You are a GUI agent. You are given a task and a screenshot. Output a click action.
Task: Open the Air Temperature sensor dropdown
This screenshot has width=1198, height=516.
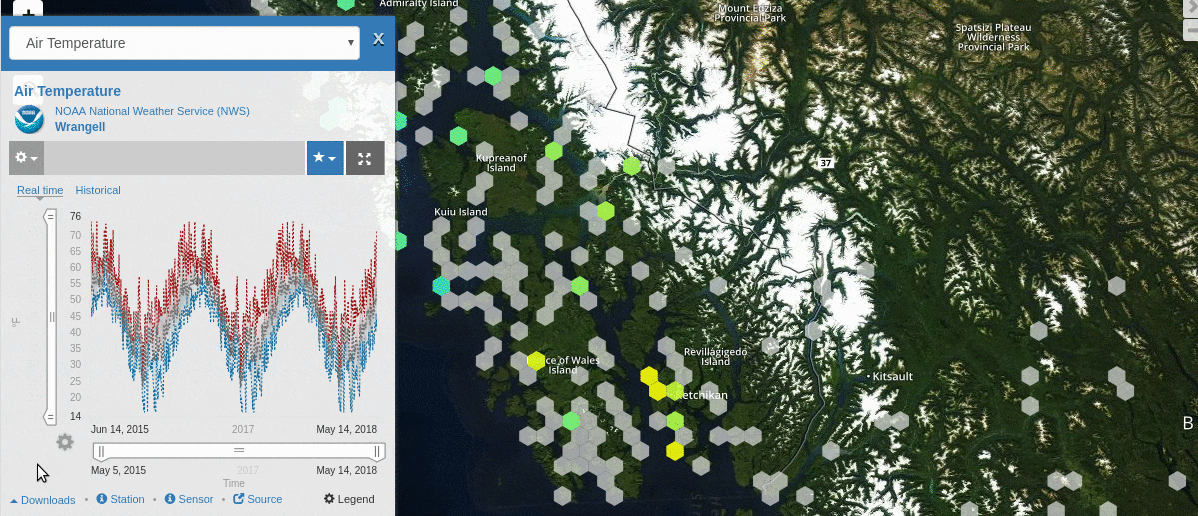click(x=184, y=43)
